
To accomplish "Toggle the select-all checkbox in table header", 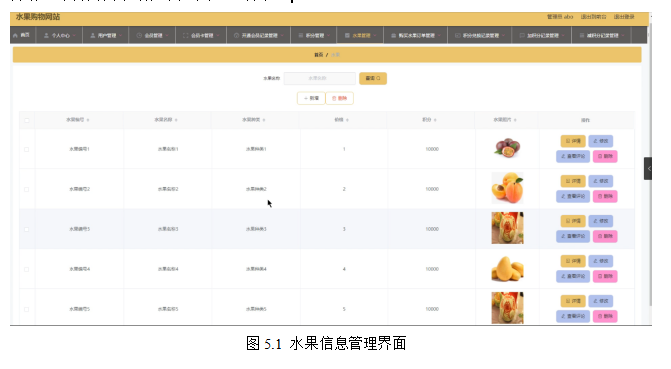I will click(27, 120).
